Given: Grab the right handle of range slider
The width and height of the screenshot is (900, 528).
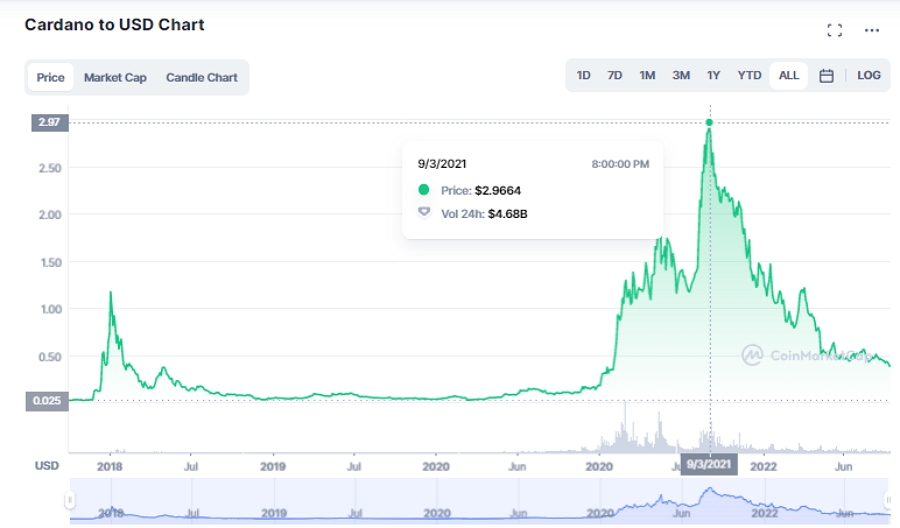Looking at the screenshot, I should pyautogui.click(x=887, y=499).
